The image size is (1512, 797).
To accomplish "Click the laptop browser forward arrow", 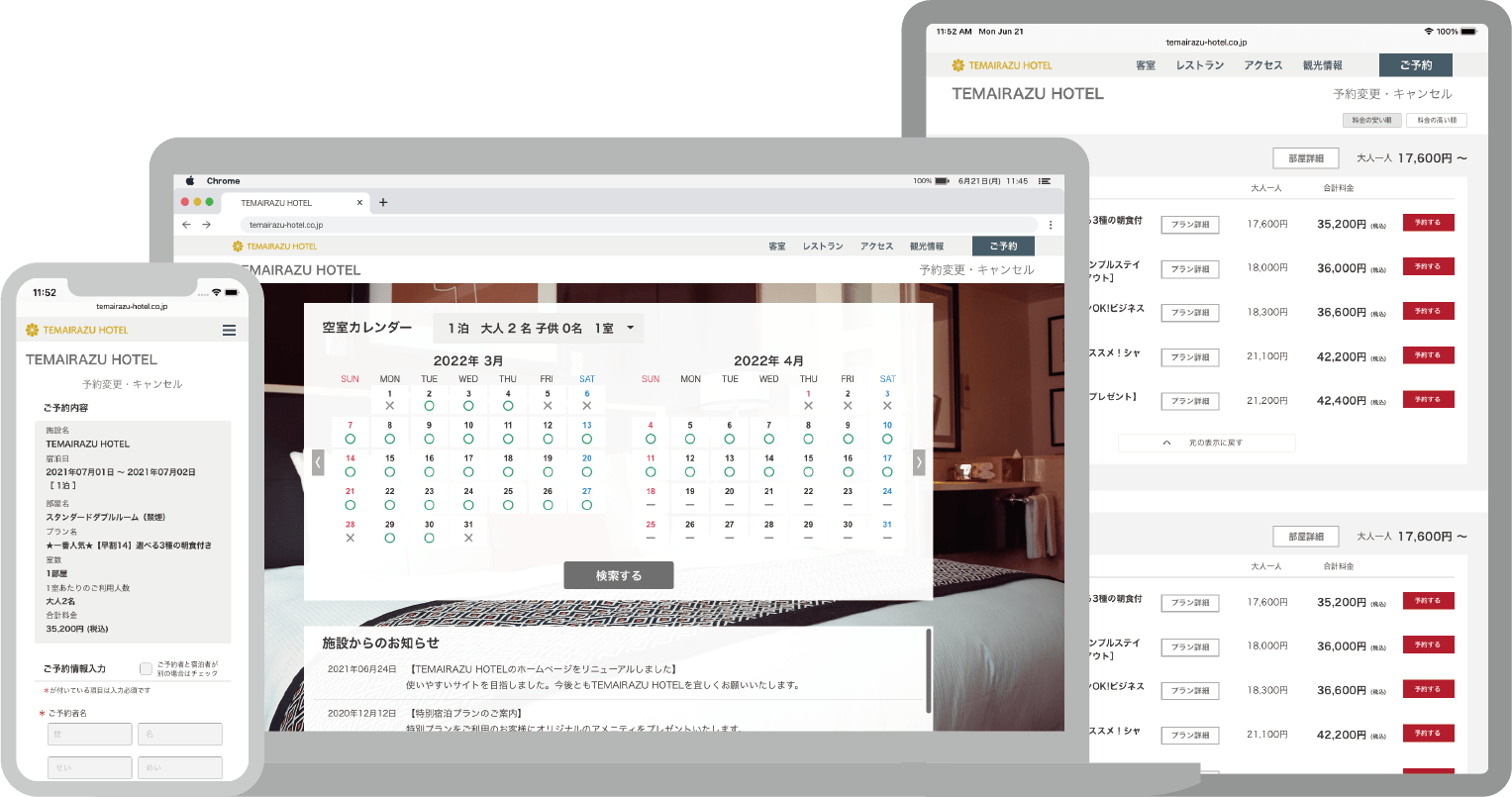I will pyautogui.click(x=206, y=225).
